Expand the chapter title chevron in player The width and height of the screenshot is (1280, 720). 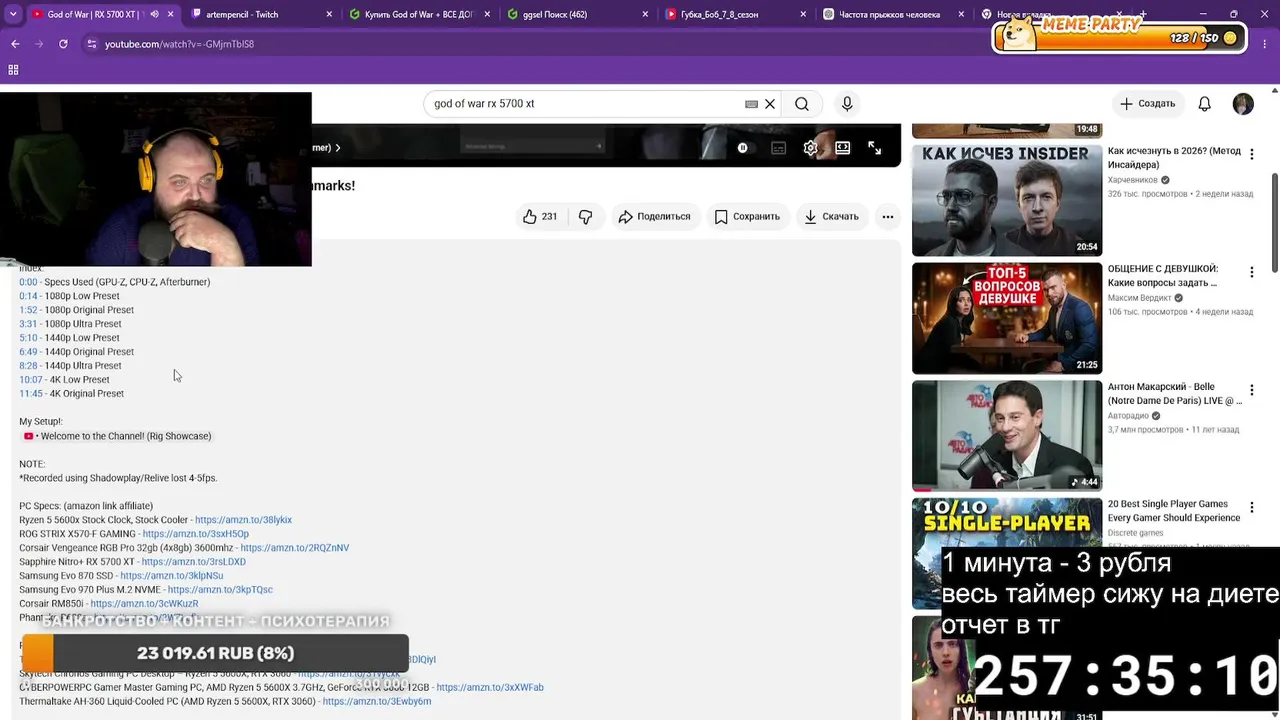(x=338, y=148)
